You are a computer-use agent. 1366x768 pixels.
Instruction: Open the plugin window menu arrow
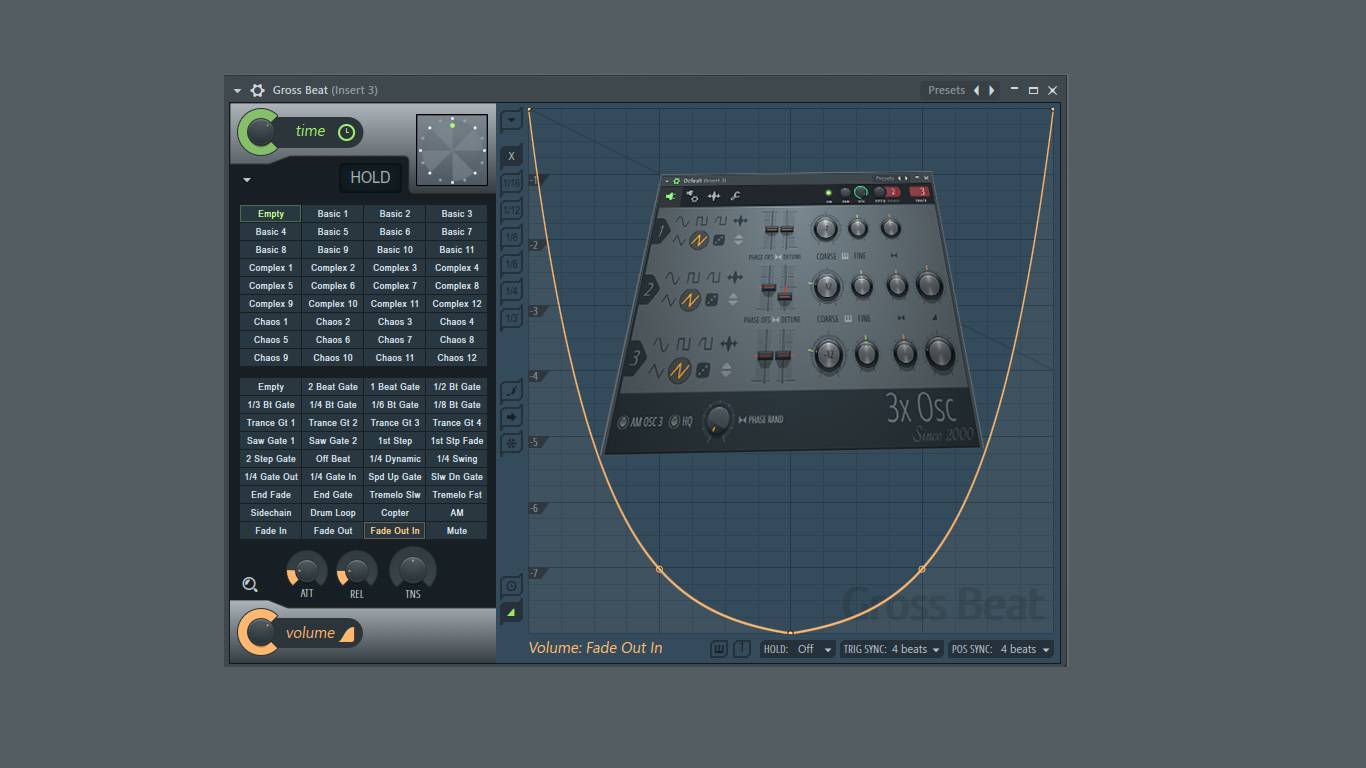click(238, 91)
